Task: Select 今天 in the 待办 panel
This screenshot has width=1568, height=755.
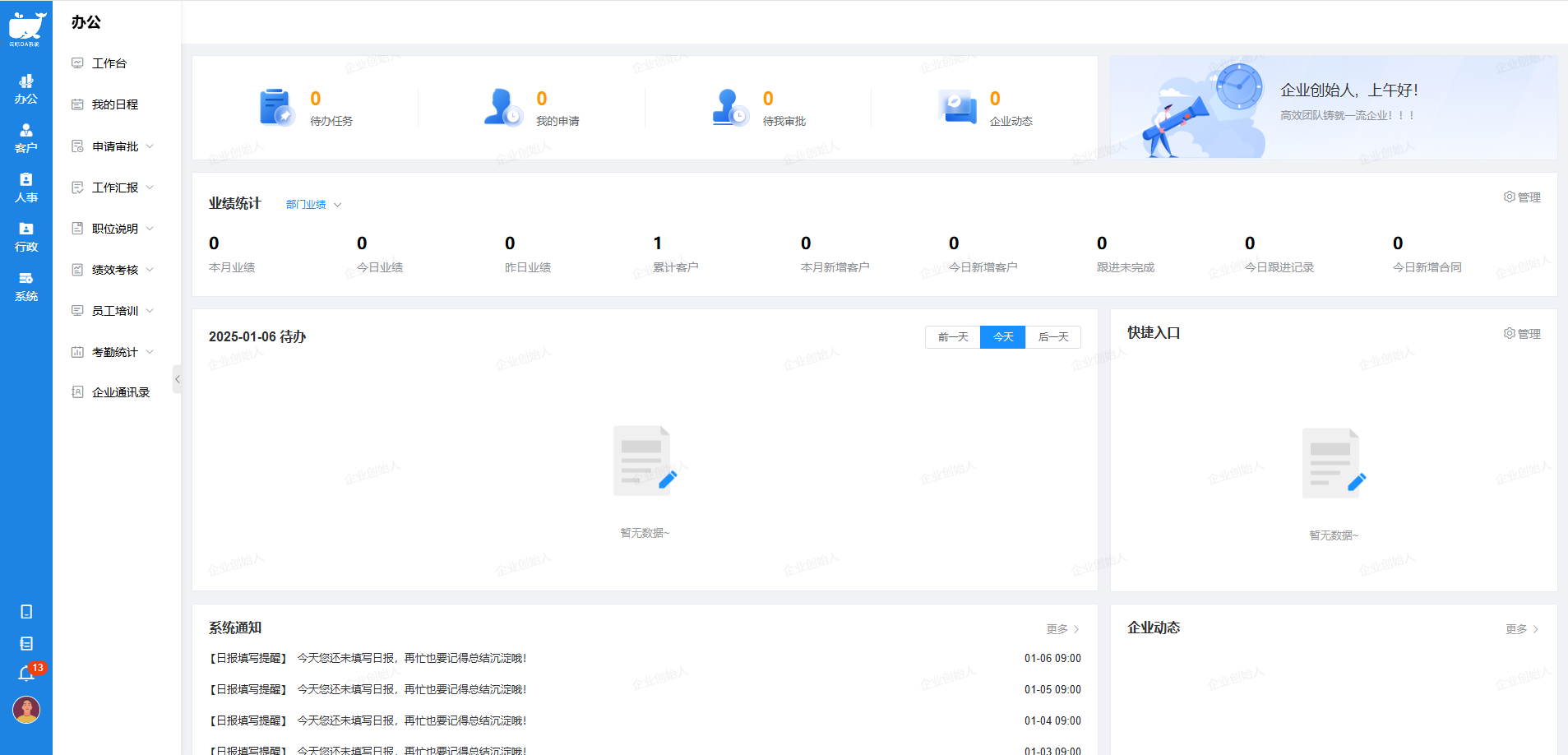Action: tap(1002, 336)
